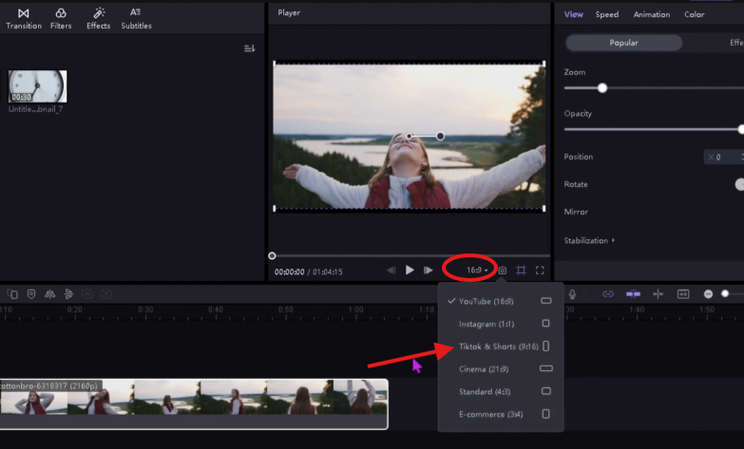Pick Standard (4:3) aspect ratio
744x449 pixels.
pyautogui.click(x=501, y=392)
